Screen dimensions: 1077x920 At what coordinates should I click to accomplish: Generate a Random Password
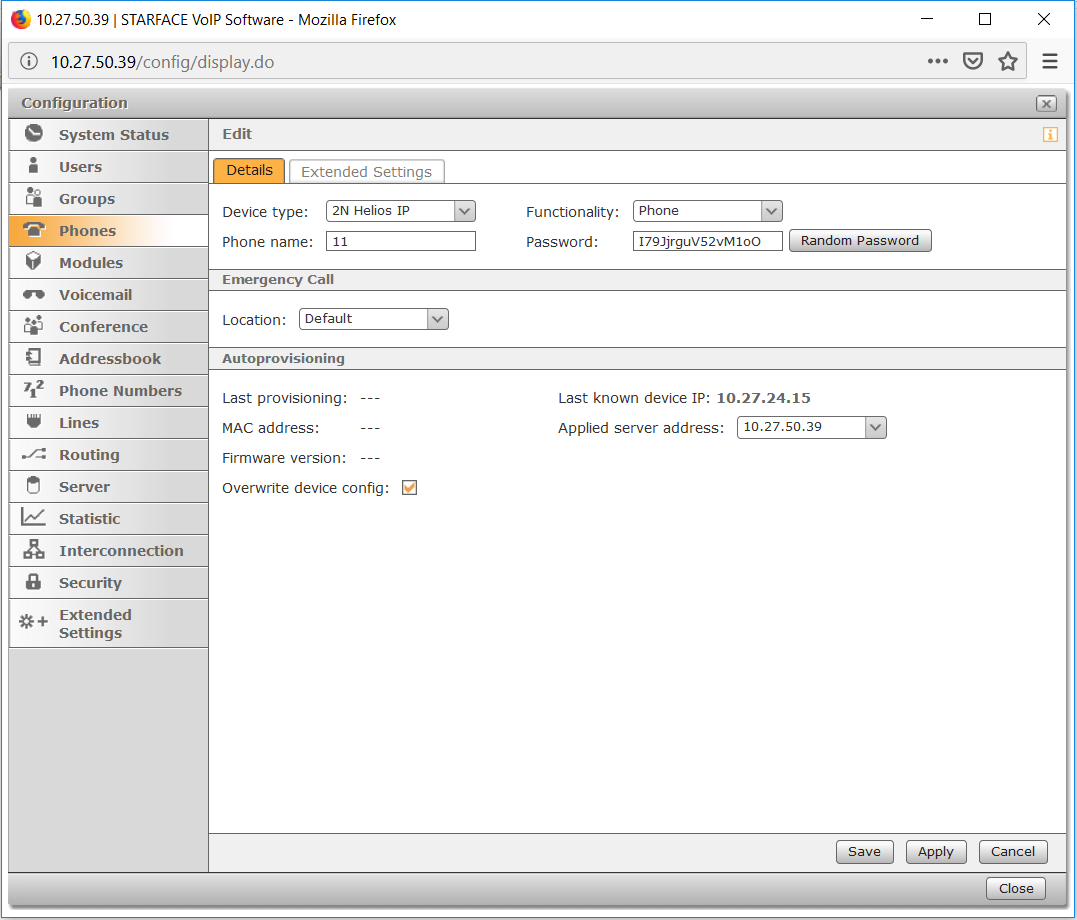click(x=860, y=241)
